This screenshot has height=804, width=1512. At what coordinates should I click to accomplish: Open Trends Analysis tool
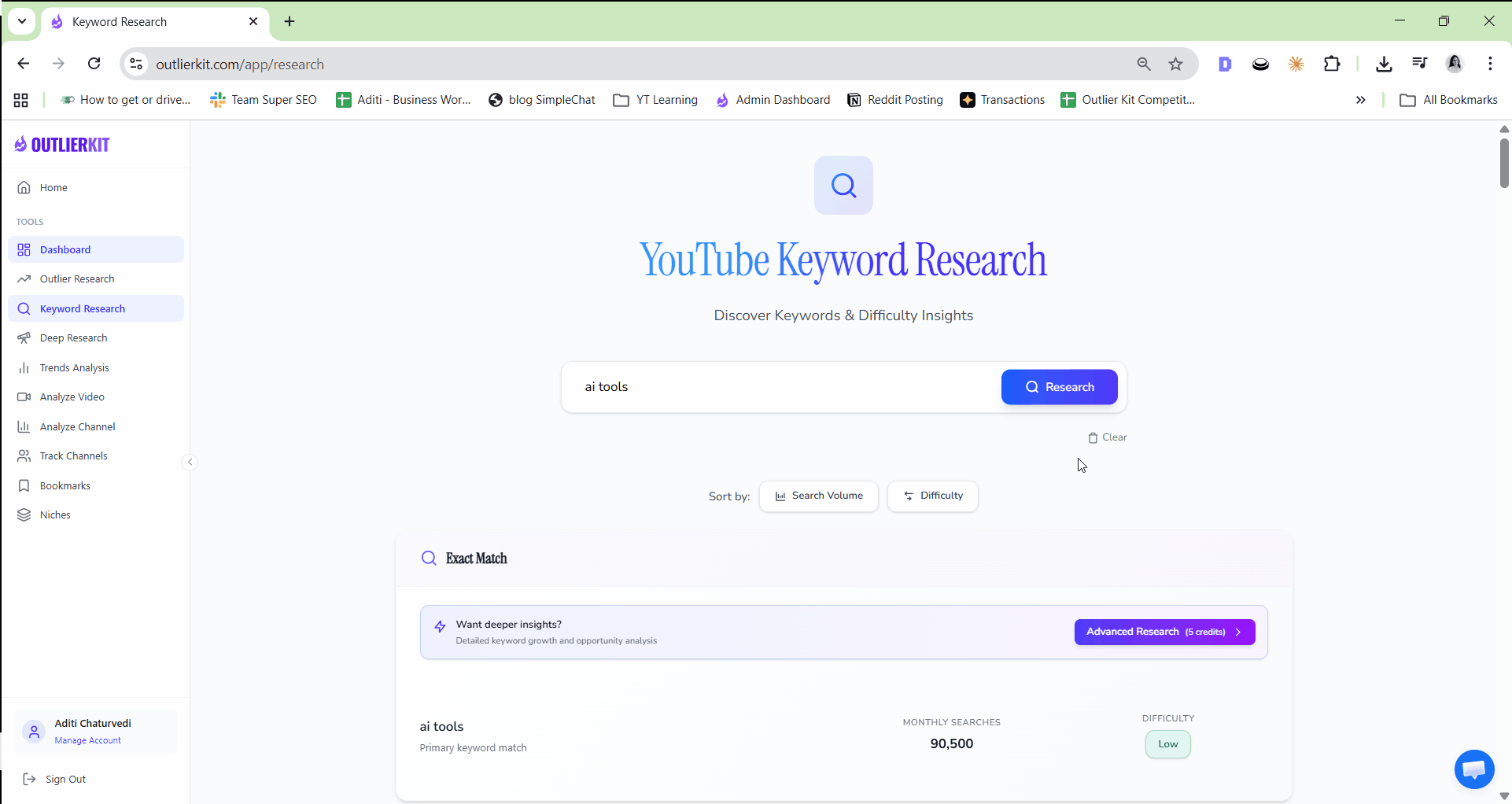(74, 367)
